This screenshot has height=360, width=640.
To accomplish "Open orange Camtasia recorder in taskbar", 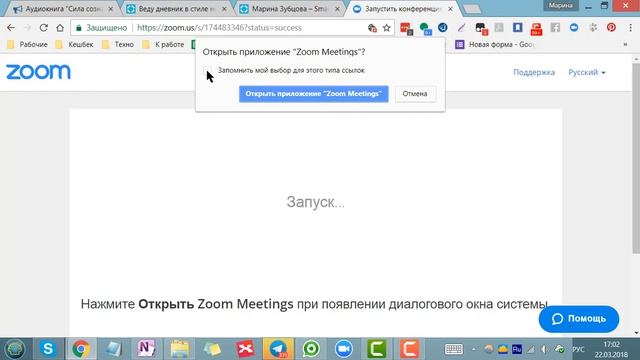I will point(409,349).
